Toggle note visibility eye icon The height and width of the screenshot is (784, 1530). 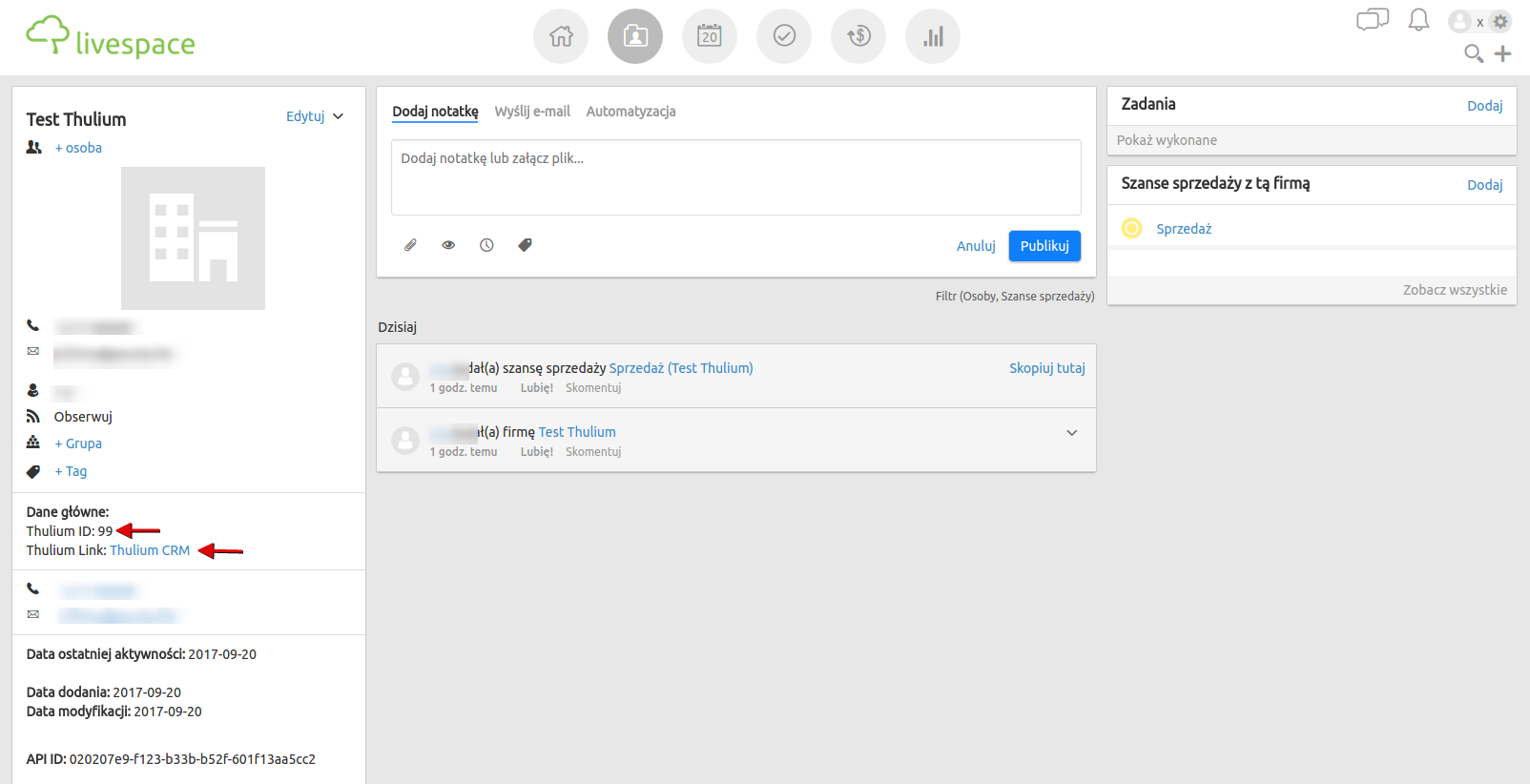[448, 245]
